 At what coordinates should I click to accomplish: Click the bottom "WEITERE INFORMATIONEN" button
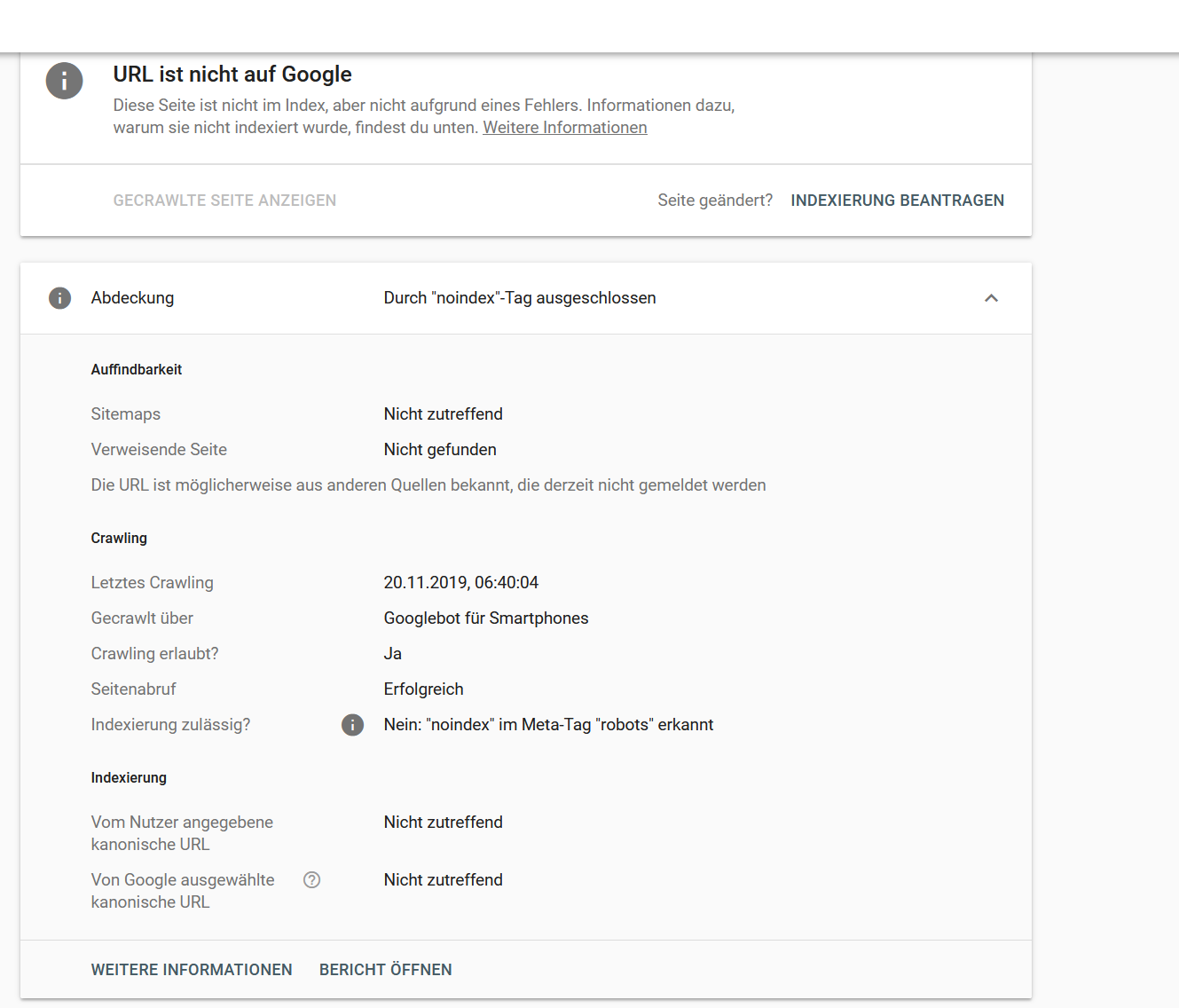point(192,970)
